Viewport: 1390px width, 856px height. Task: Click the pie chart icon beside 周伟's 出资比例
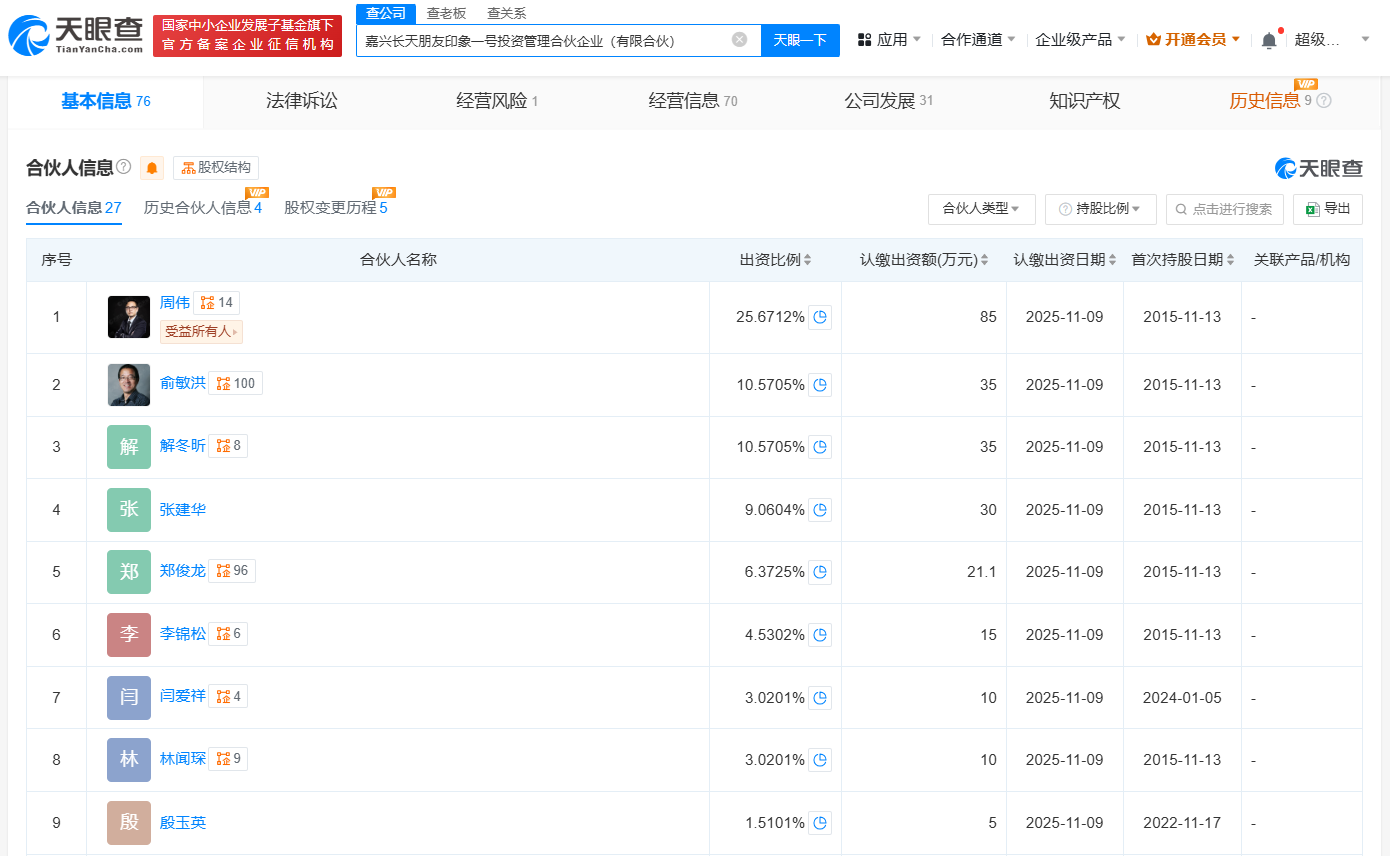(820, 317)
